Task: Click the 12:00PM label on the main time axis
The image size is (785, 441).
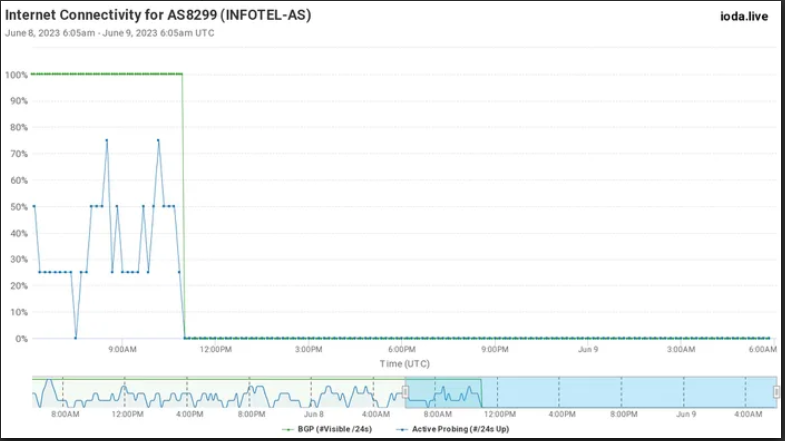Action: (216, 349)
